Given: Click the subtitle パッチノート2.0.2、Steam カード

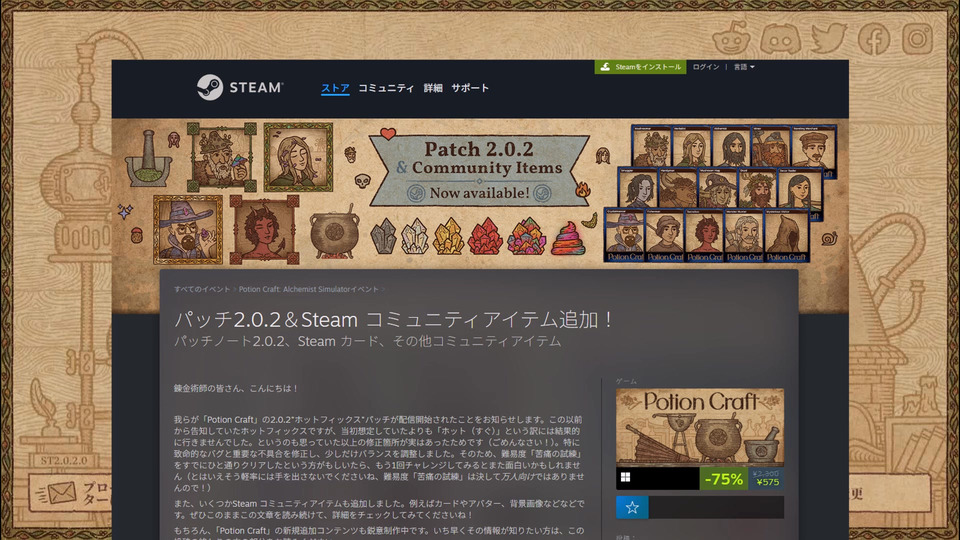Looking at the screenshot, I should click(367, 341).
